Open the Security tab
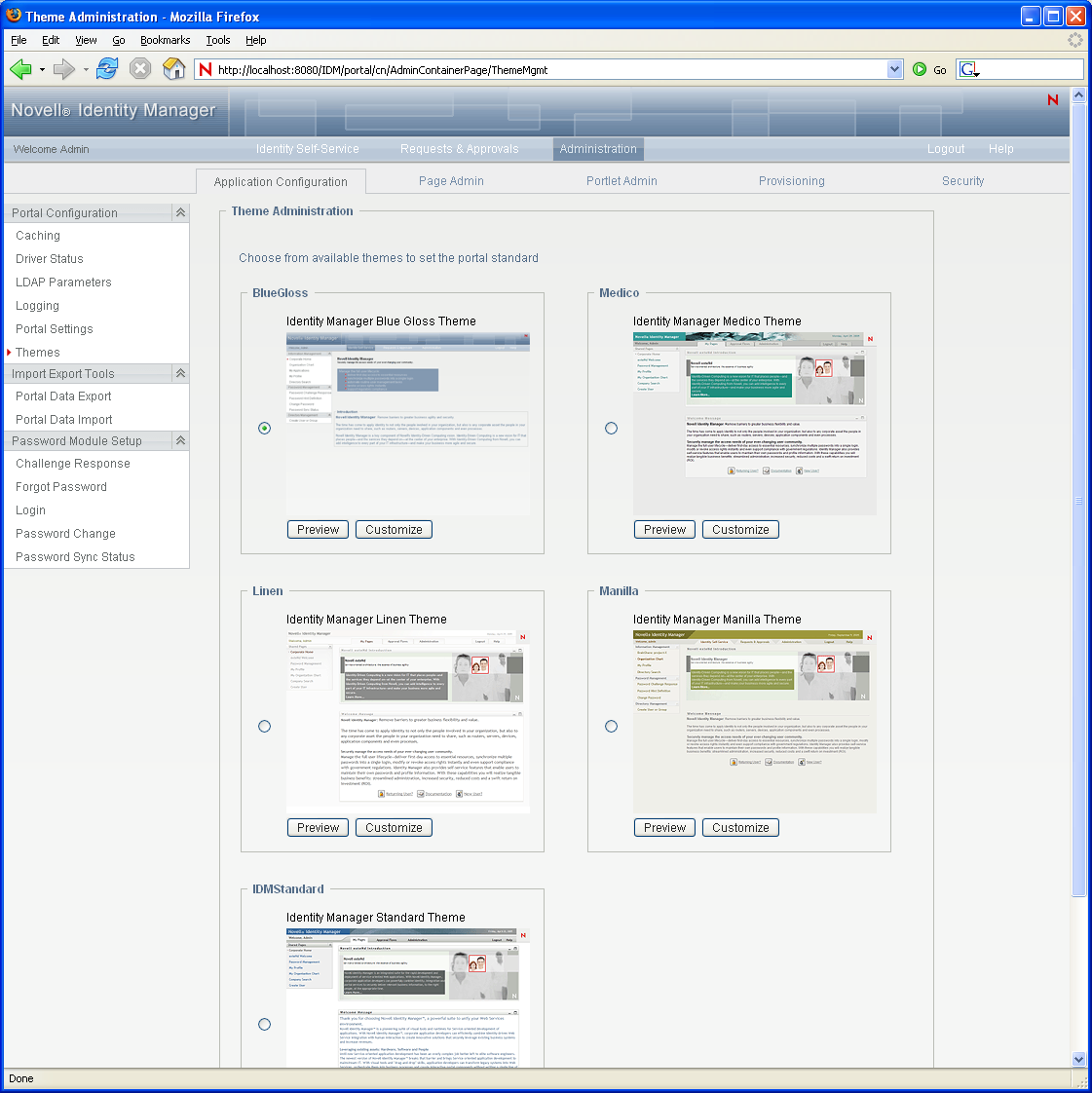Screen dimensions: 1092x1093 click(963, 180)
